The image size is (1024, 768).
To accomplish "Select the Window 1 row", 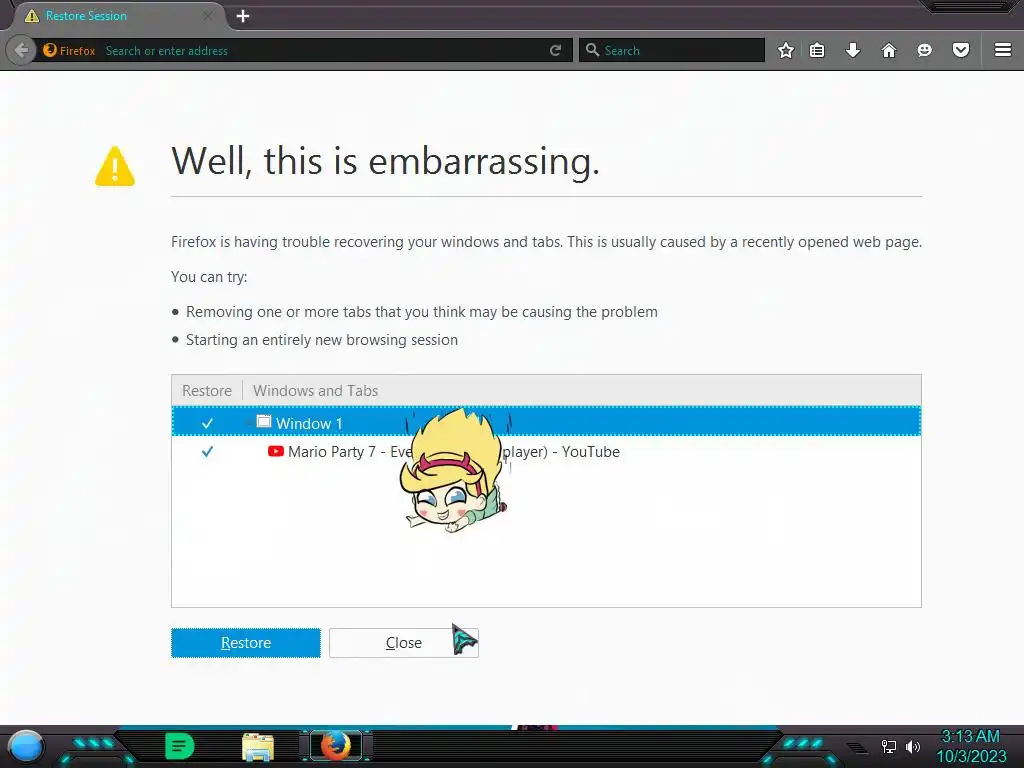I will coord(546,421).
